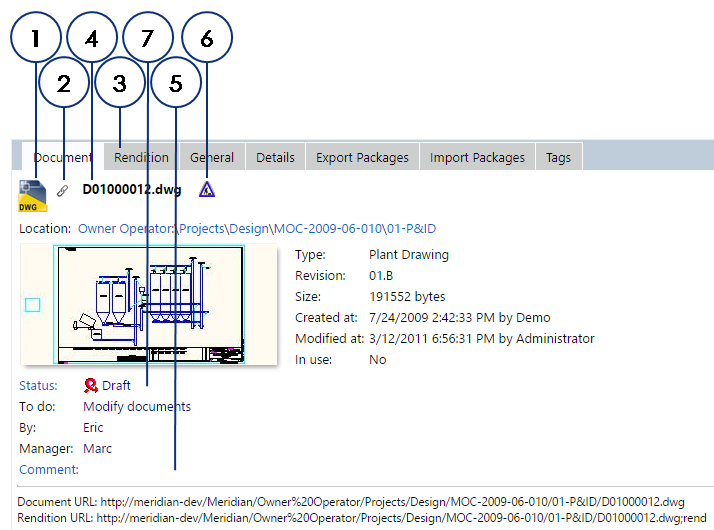Click the paperclip references icon
Image resolution: width=714 pixels, height=530 pixels.
point(63,190)
